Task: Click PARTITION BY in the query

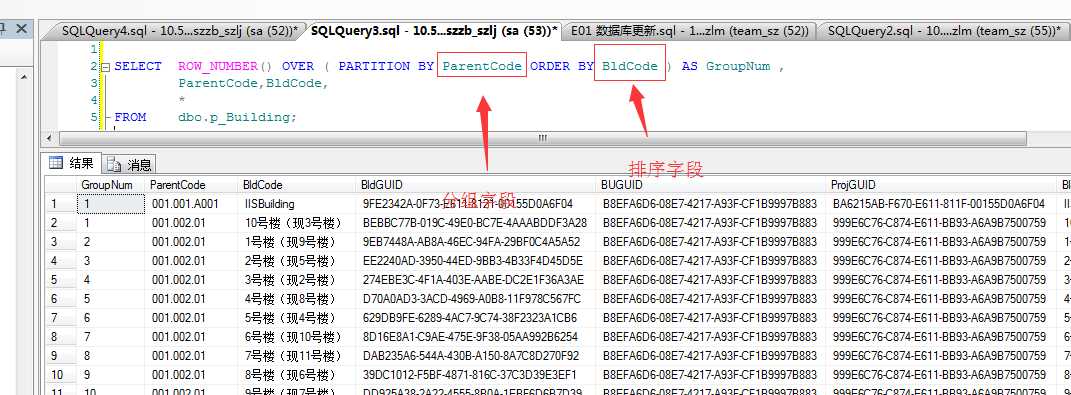Action: [x=386, y=66]
